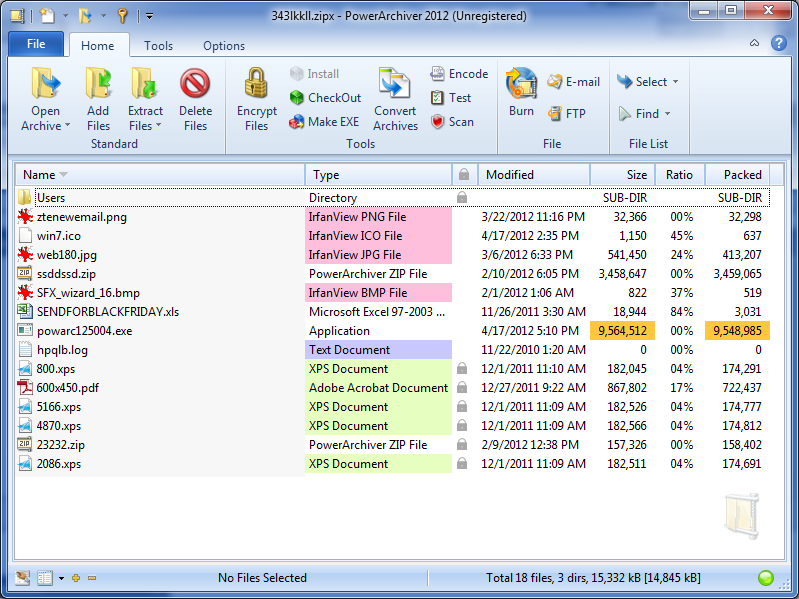Switch to the Options tab

coord(224,45)
